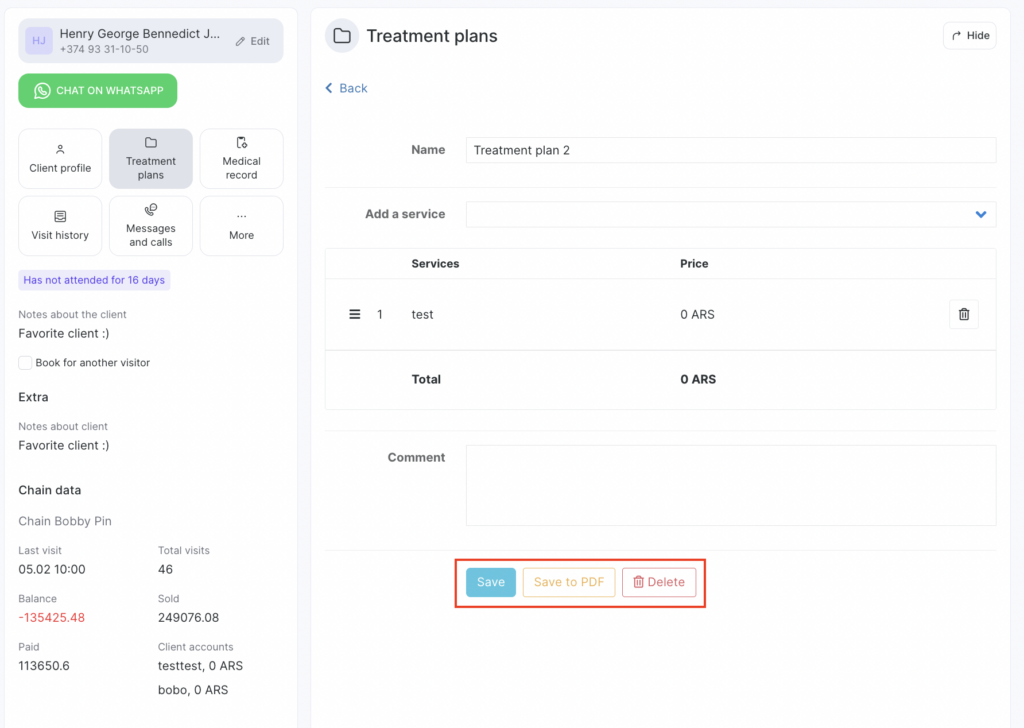The image size is (1024, 728).
Task: Expand the Add a service dropdown
Action: pyautogui.click(x=980, y=214)
